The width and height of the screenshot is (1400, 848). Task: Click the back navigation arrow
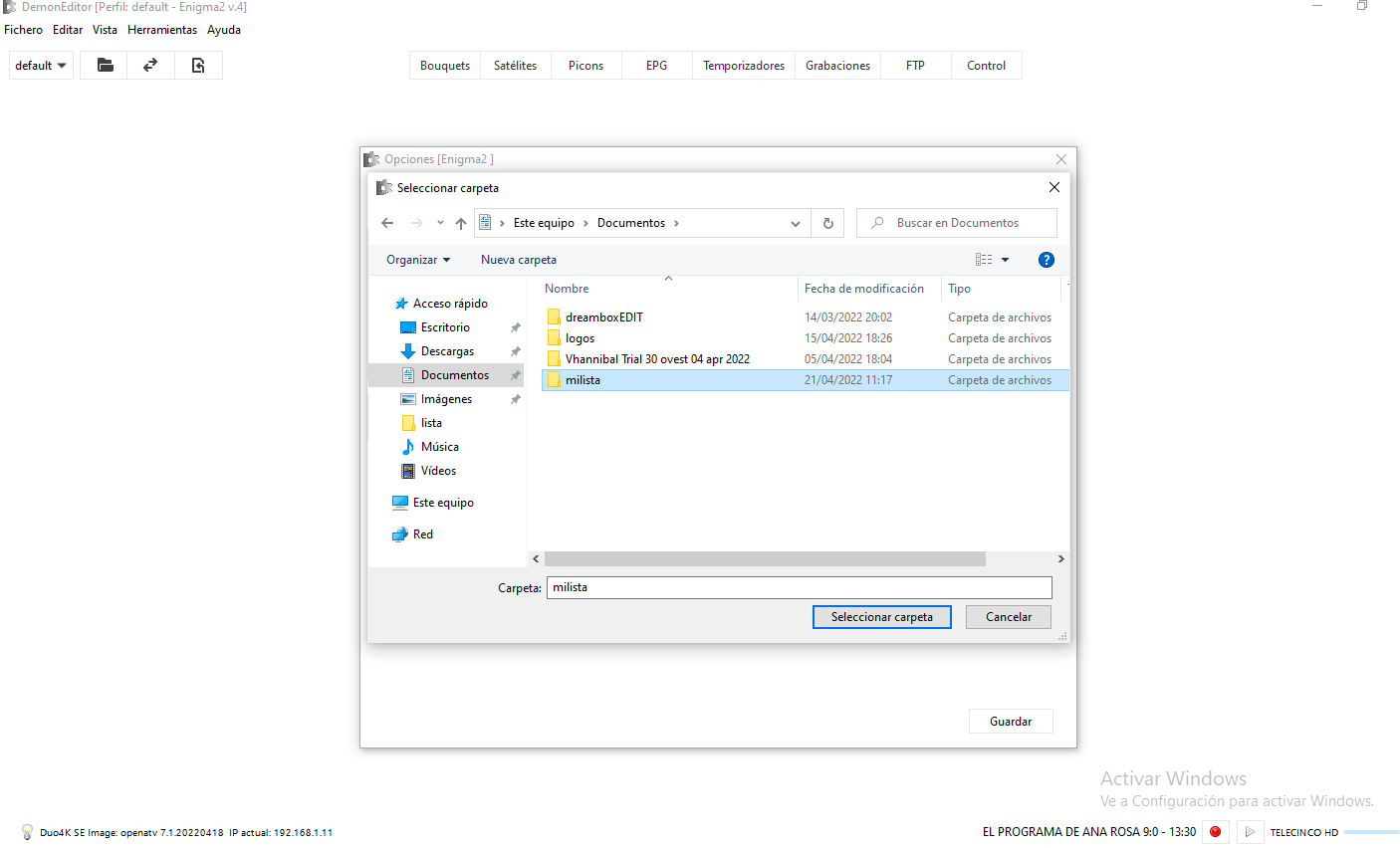(387, 223)
